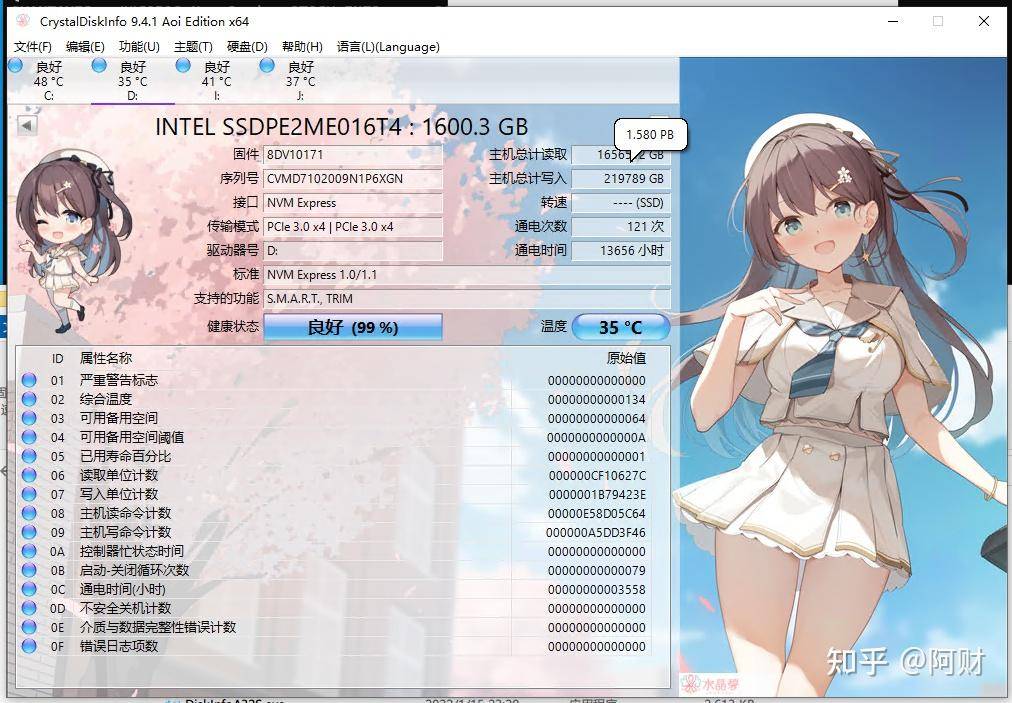Click the host writes value 219789 GB
This screenshot has height=703, width=1012.
(621, 179)
